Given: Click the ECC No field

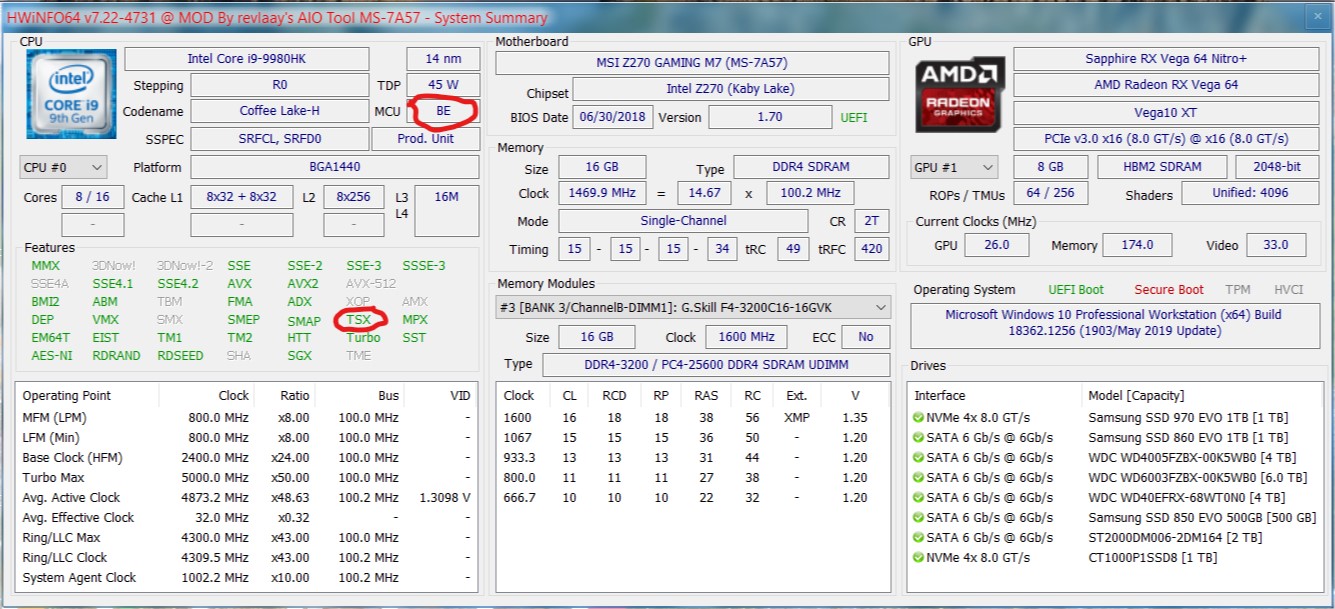Looking at the screenshot, I should [865, 337].
